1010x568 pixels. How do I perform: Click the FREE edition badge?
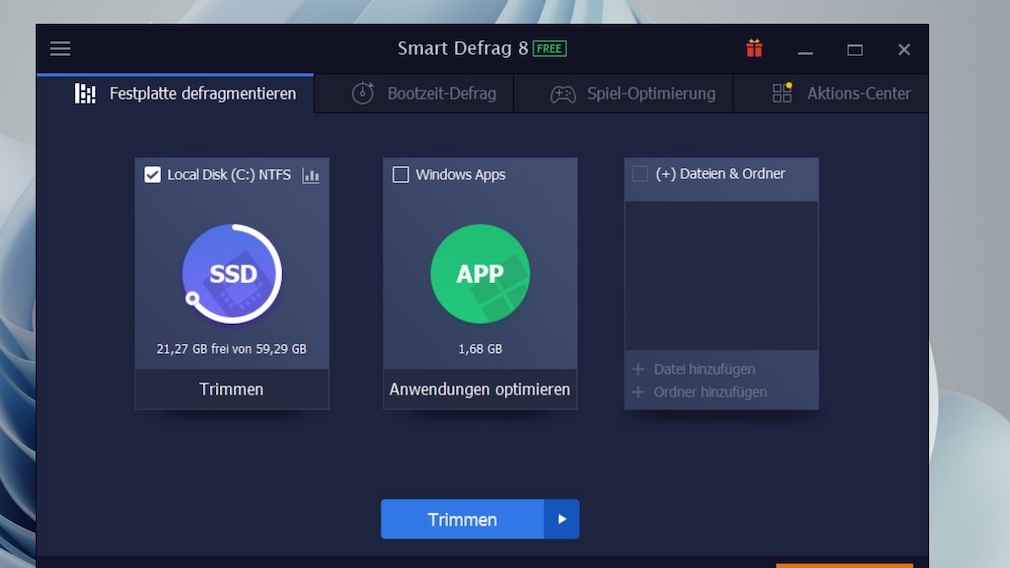coord(549,49)
